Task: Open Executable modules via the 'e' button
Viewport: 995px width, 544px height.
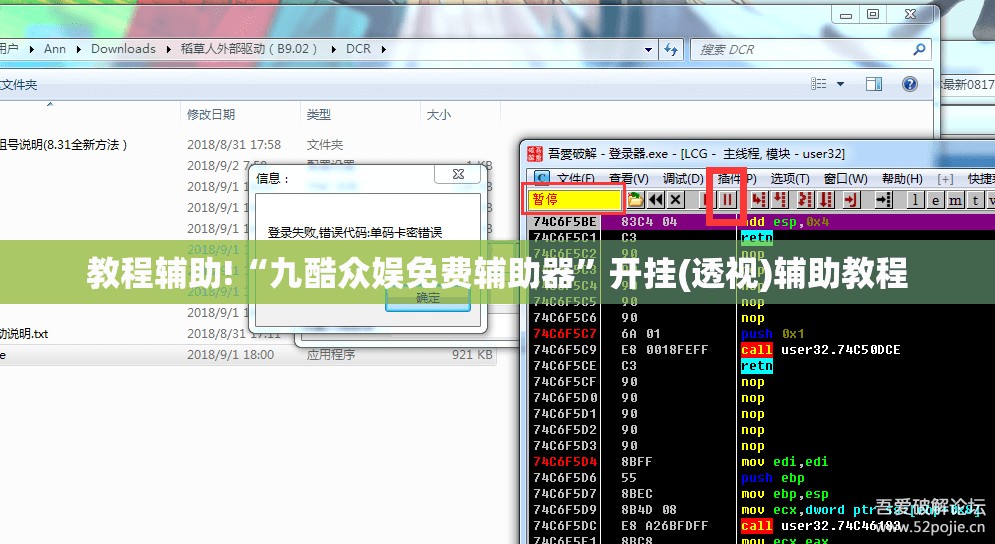Action: (935, 200)
